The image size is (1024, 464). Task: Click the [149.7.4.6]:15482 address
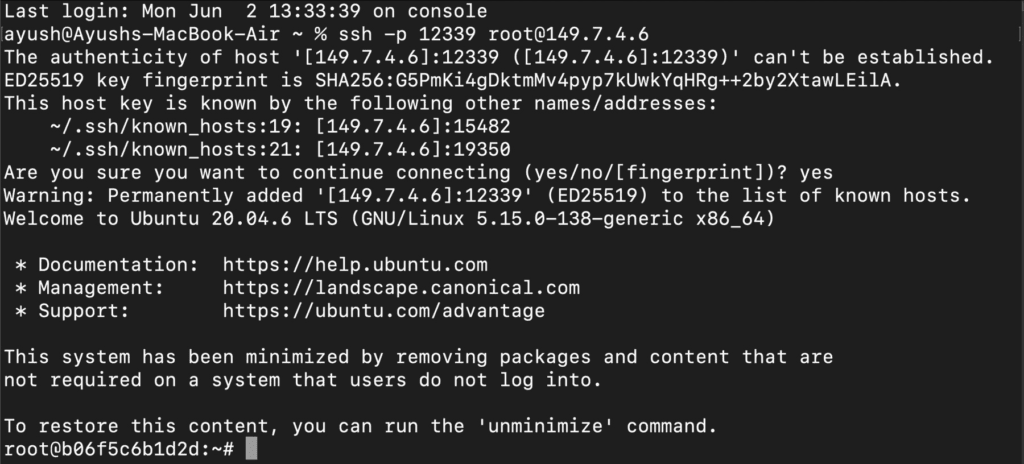[413, 127]
